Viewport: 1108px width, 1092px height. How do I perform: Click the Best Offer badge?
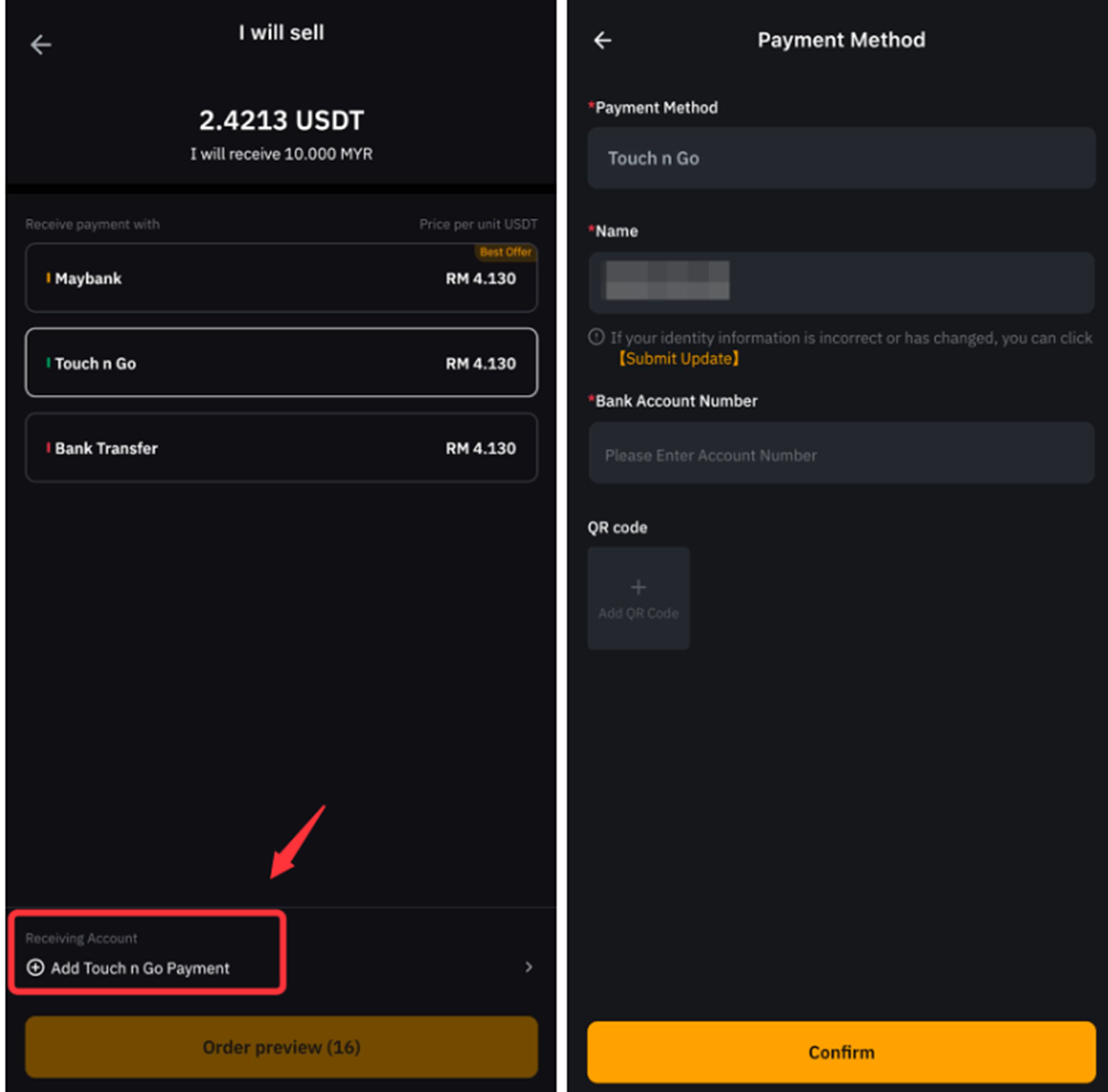(x=505, y=252)
